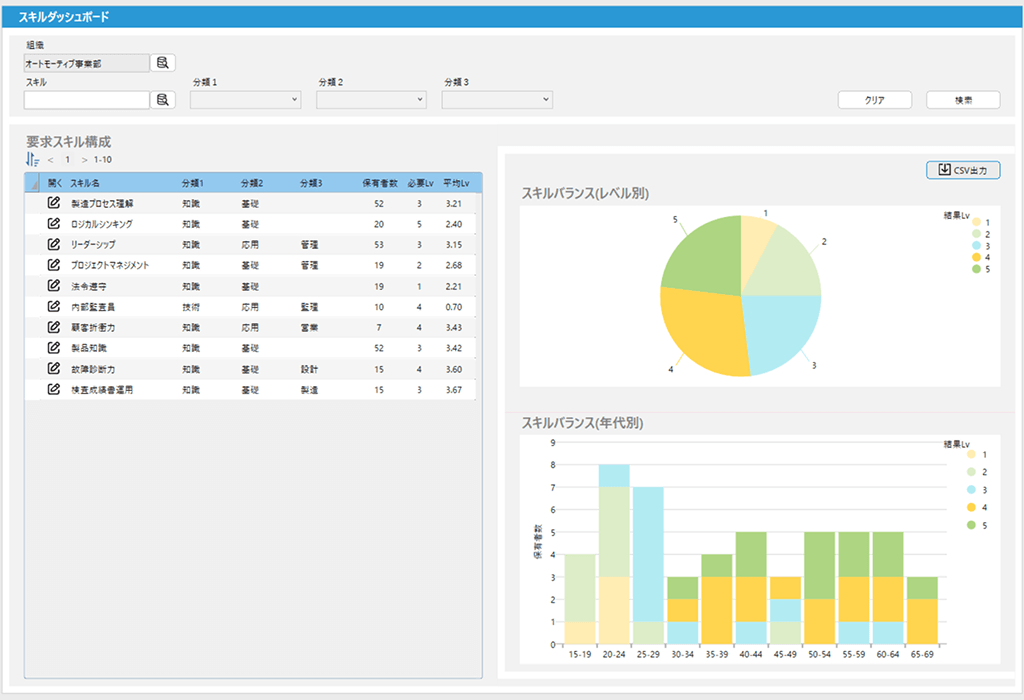Open edit icon for 法令遵守 row
Viewport: 1024px width, 700px height.
pyautogui.click(x=54, y=286)
